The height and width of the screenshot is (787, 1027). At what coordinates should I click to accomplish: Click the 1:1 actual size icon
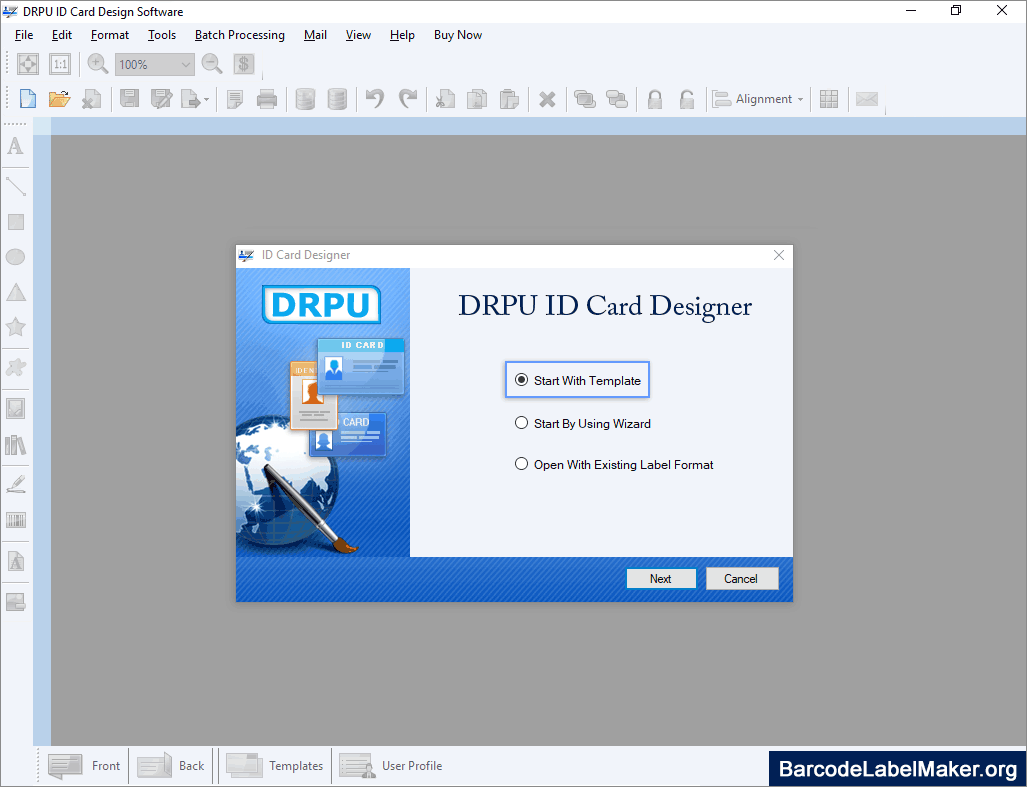60,64
